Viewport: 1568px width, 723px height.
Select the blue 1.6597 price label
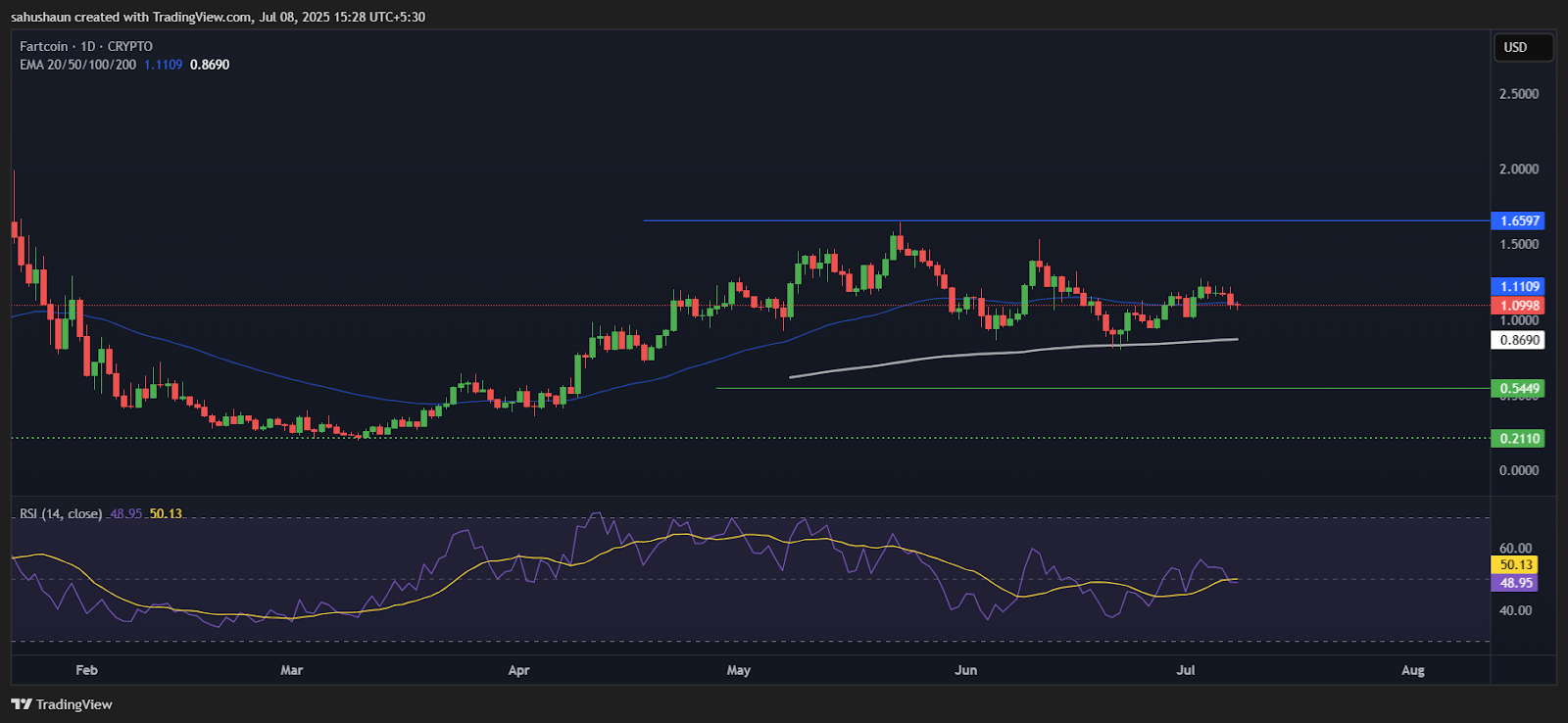[1518, 220]
